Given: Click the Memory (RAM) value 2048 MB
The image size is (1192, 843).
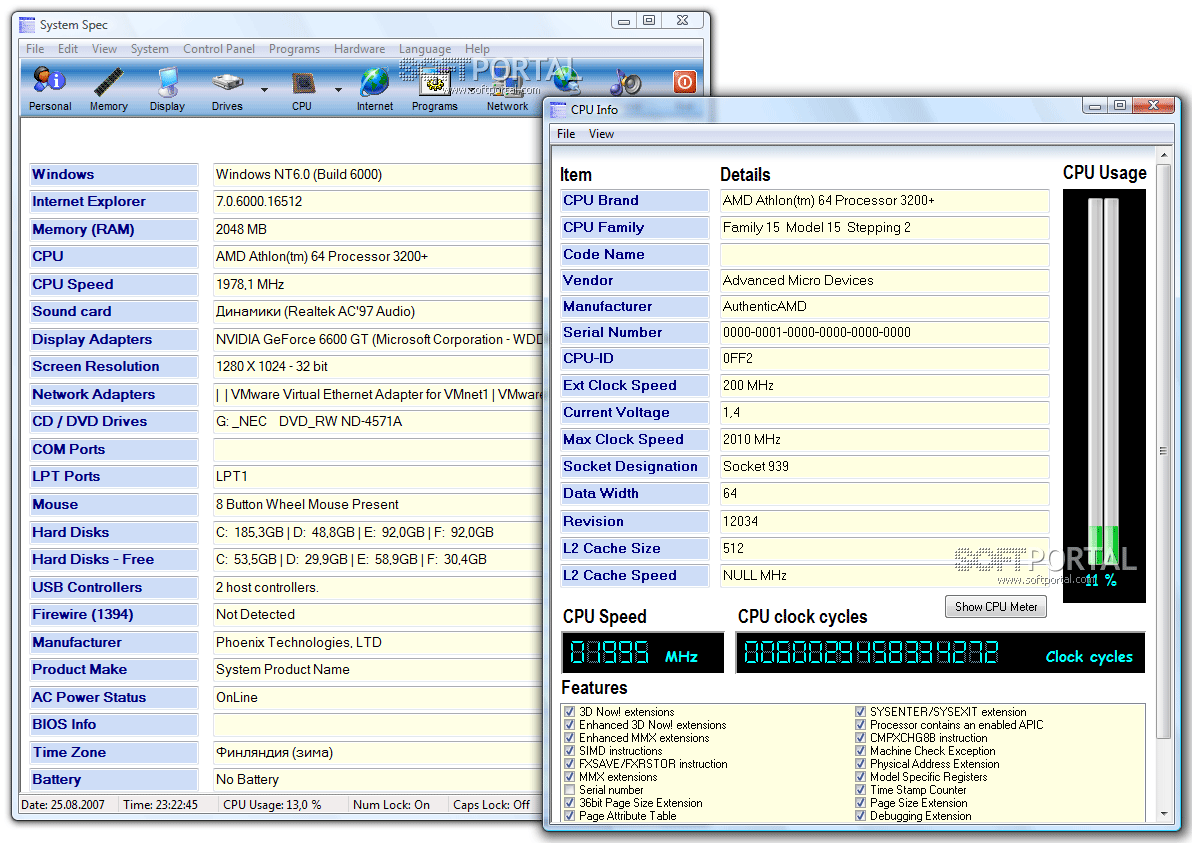Looking at the screenshot, I should pos(241,230).
